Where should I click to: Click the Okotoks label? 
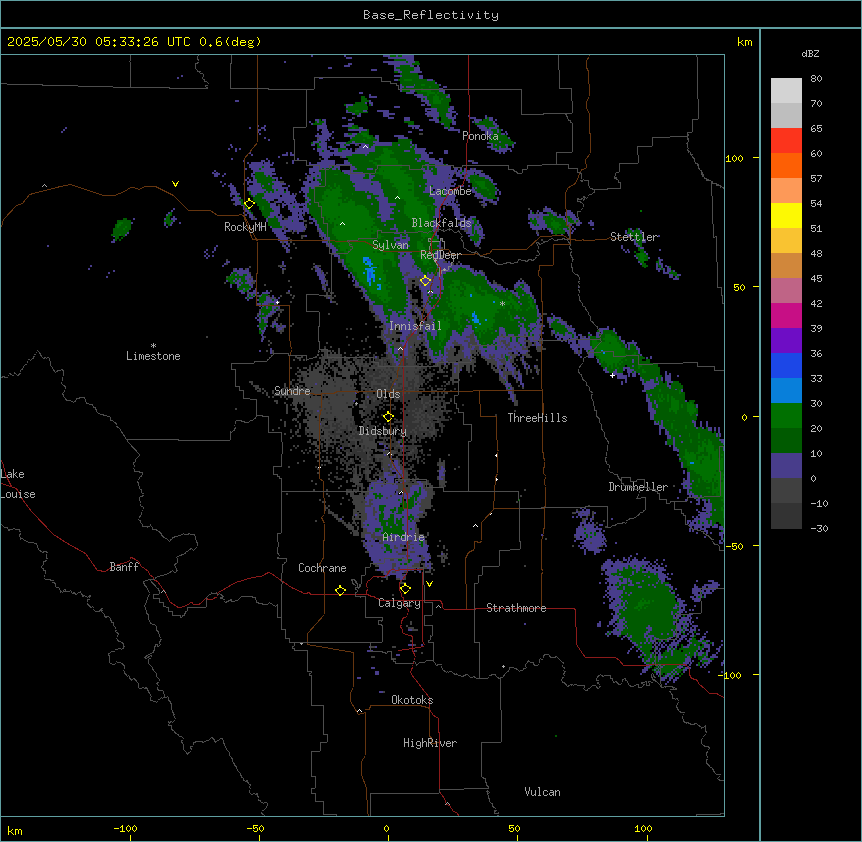[x=412, y=700]
